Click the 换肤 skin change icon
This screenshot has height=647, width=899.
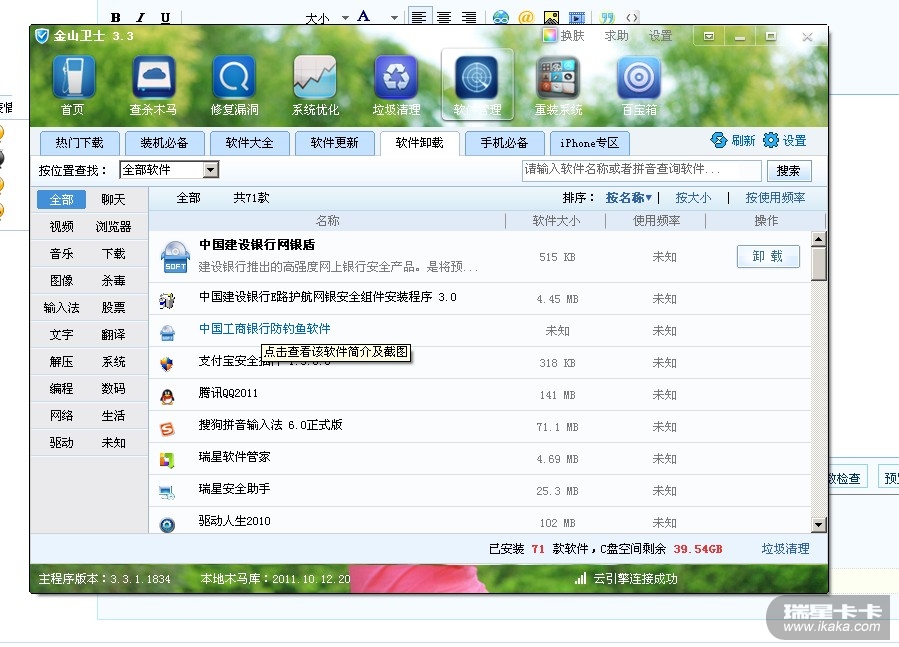[550, 36]
